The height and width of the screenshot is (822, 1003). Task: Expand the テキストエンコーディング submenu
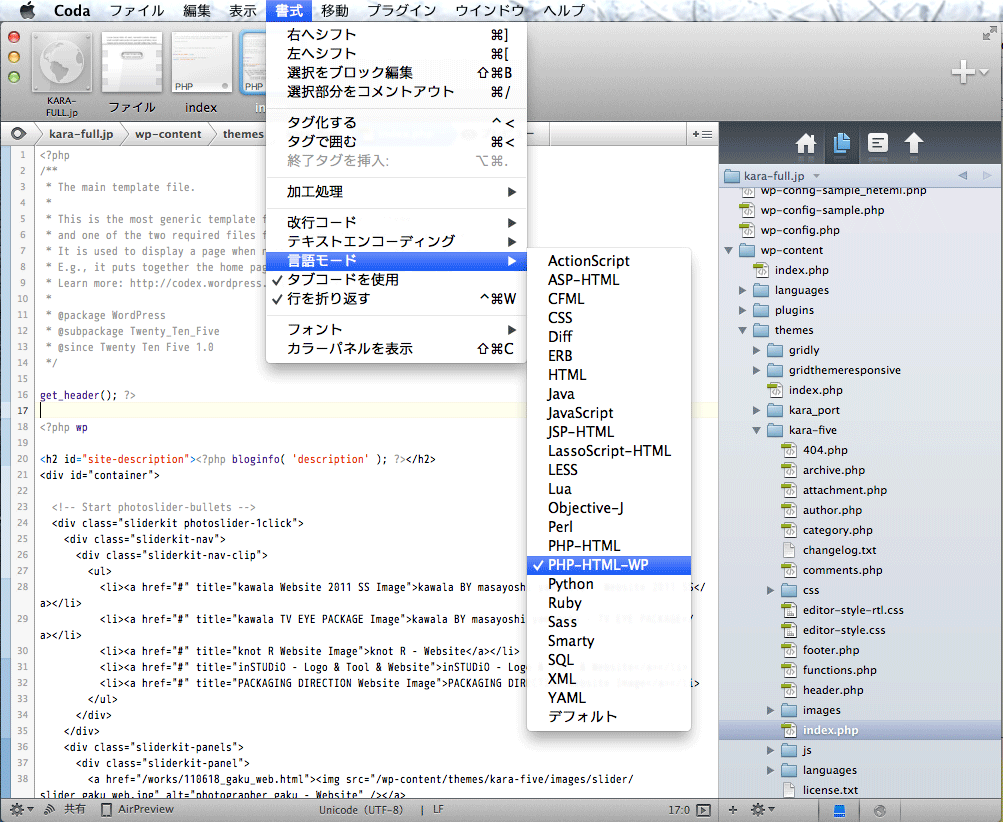(x=396, y=241)
